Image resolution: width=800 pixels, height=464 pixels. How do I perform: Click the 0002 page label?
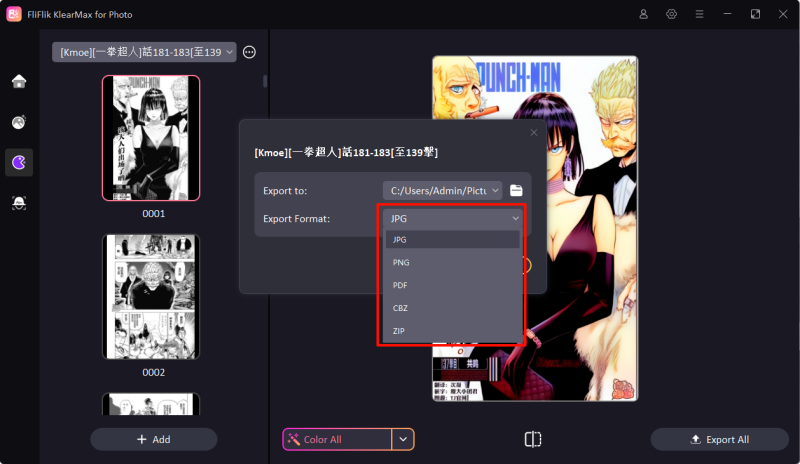(x=154, y=373)
